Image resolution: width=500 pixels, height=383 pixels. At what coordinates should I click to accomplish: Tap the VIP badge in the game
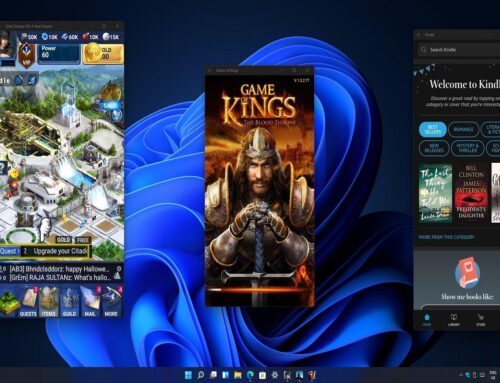coord(26,56)
